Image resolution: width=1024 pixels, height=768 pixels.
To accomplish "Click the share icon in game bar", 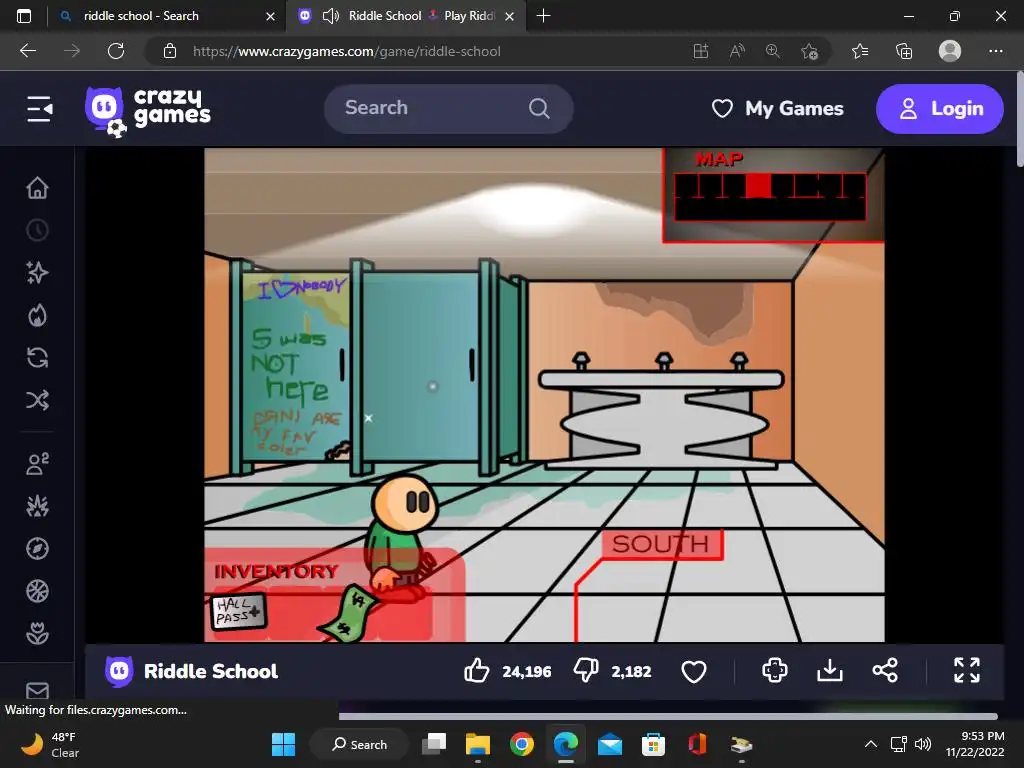I will (885, 671).
